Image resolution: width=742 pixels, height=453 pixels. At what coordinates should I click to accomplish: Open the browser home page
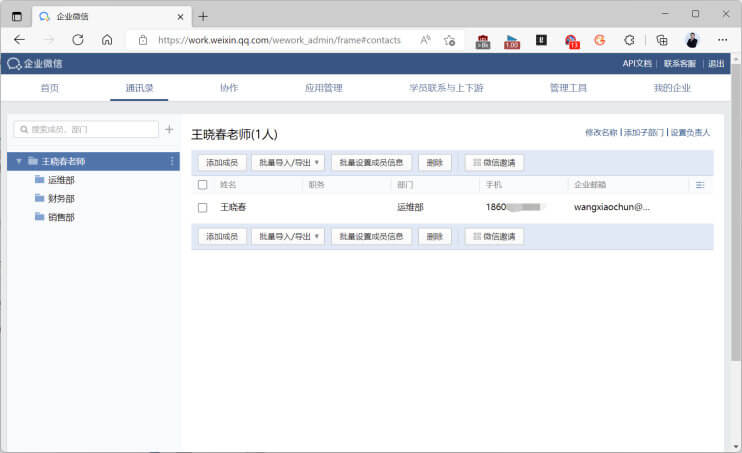107,40
